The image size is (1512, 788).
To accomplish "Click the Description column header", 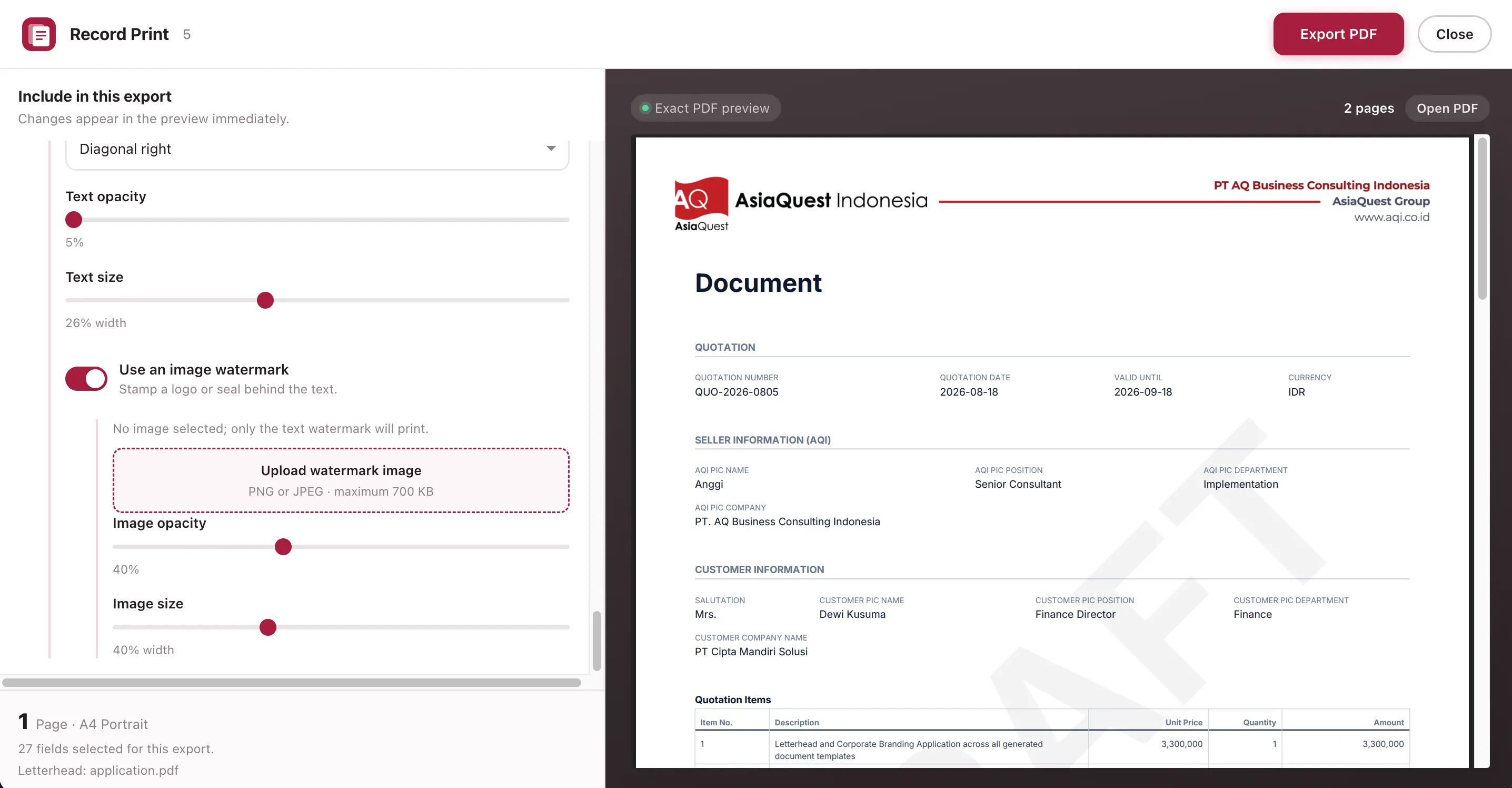I will [797, 722].
